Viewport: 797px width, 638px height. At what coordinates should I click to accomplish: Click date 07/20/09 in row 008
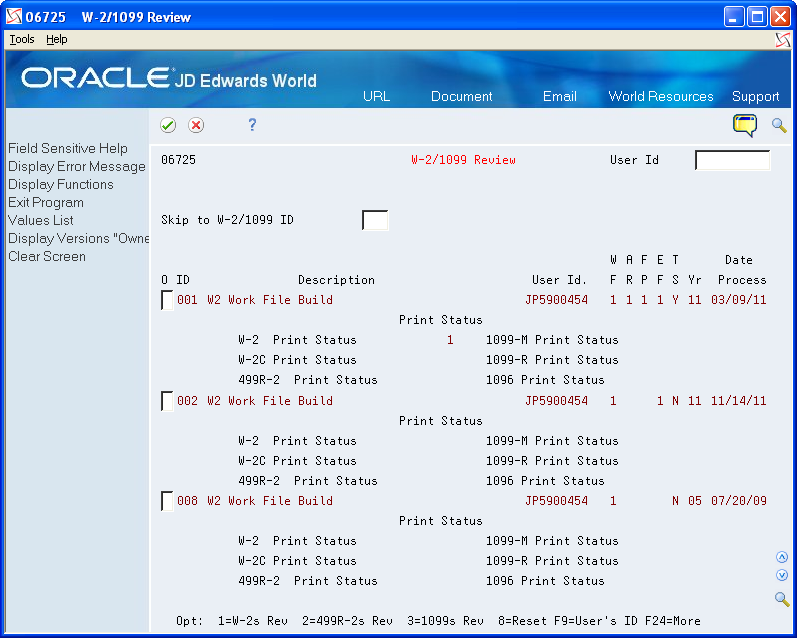point(739,501)
